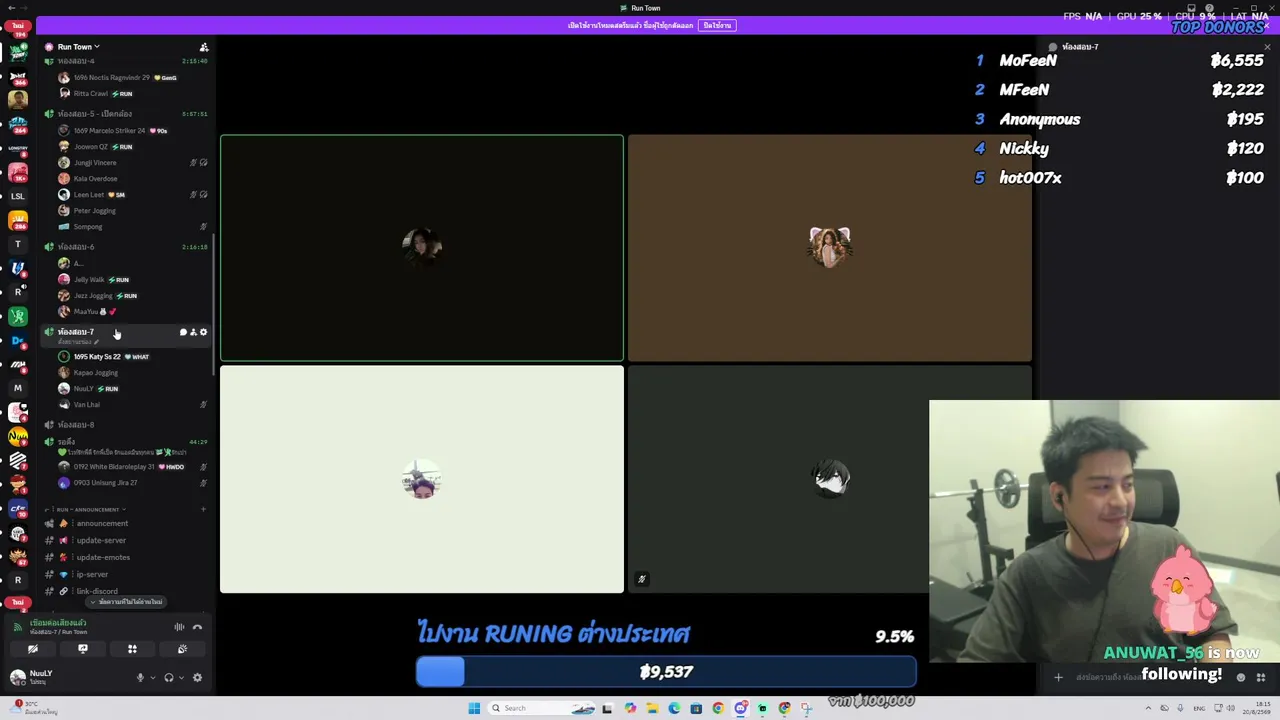1280x720 pixels.
Task: Open the Run Town server dropdown menu
Action: [78, 47]
